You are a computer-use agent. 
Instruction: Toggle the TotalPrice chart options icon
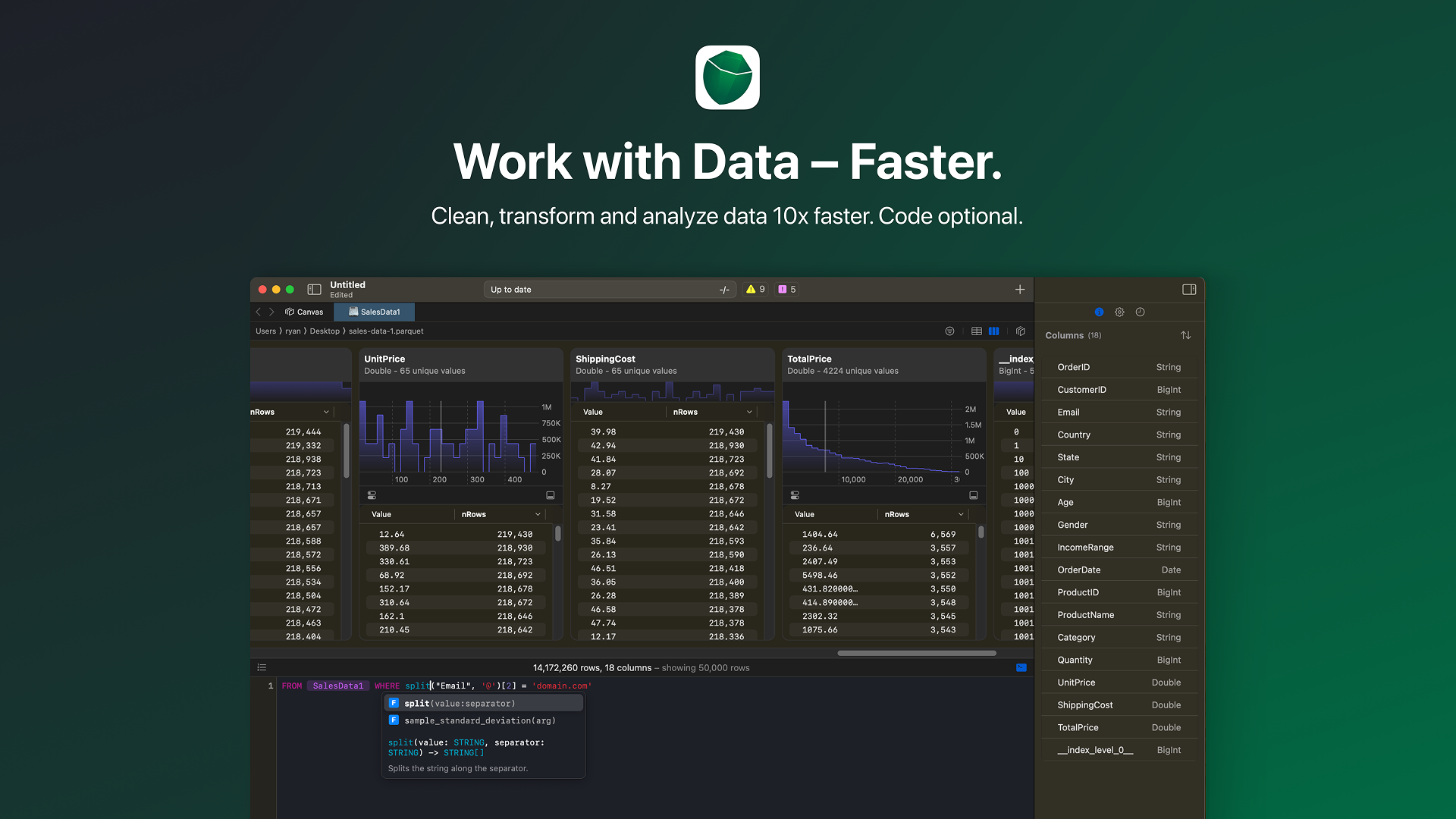click(795, 495)
